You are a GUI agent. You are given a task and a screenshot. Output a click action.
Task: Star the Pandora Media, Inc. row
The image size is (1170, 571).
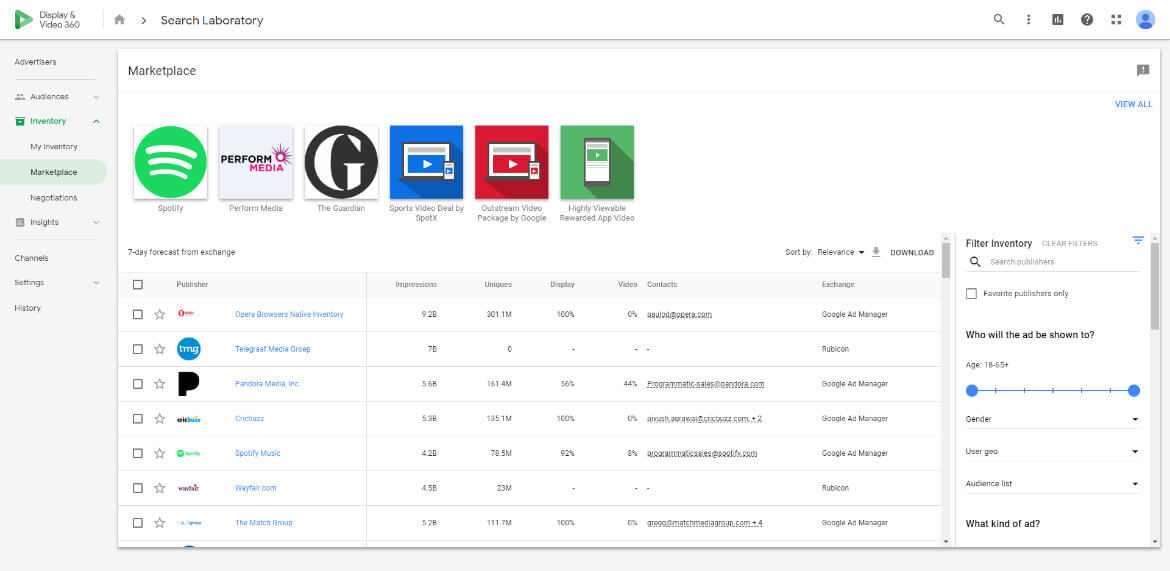(x=159, y=384)
